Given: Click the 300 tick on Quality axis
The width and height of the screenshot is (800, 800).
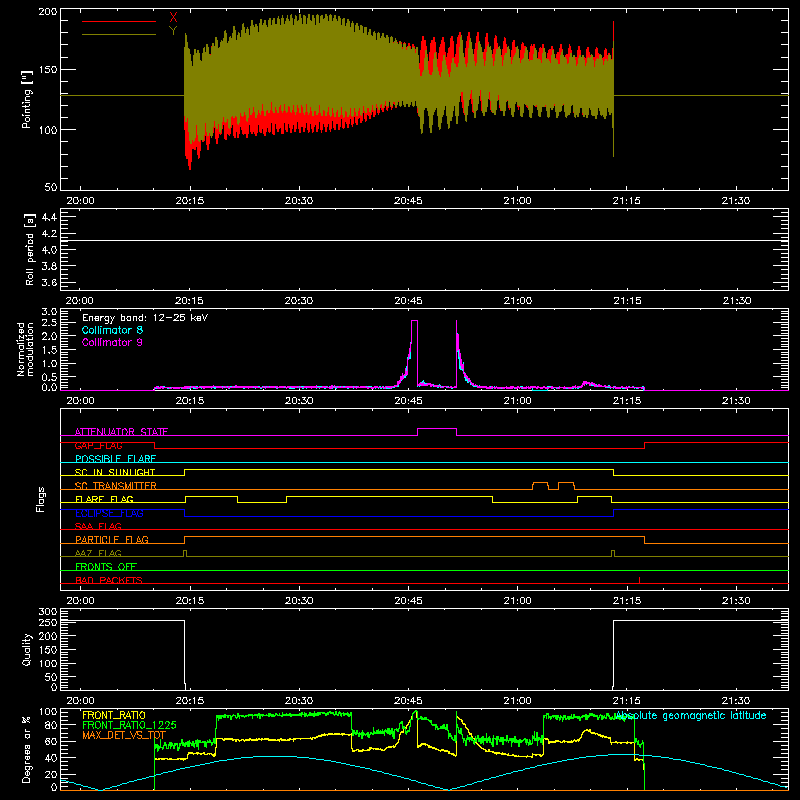Looking at the screenshot, I should coord(47,612).
